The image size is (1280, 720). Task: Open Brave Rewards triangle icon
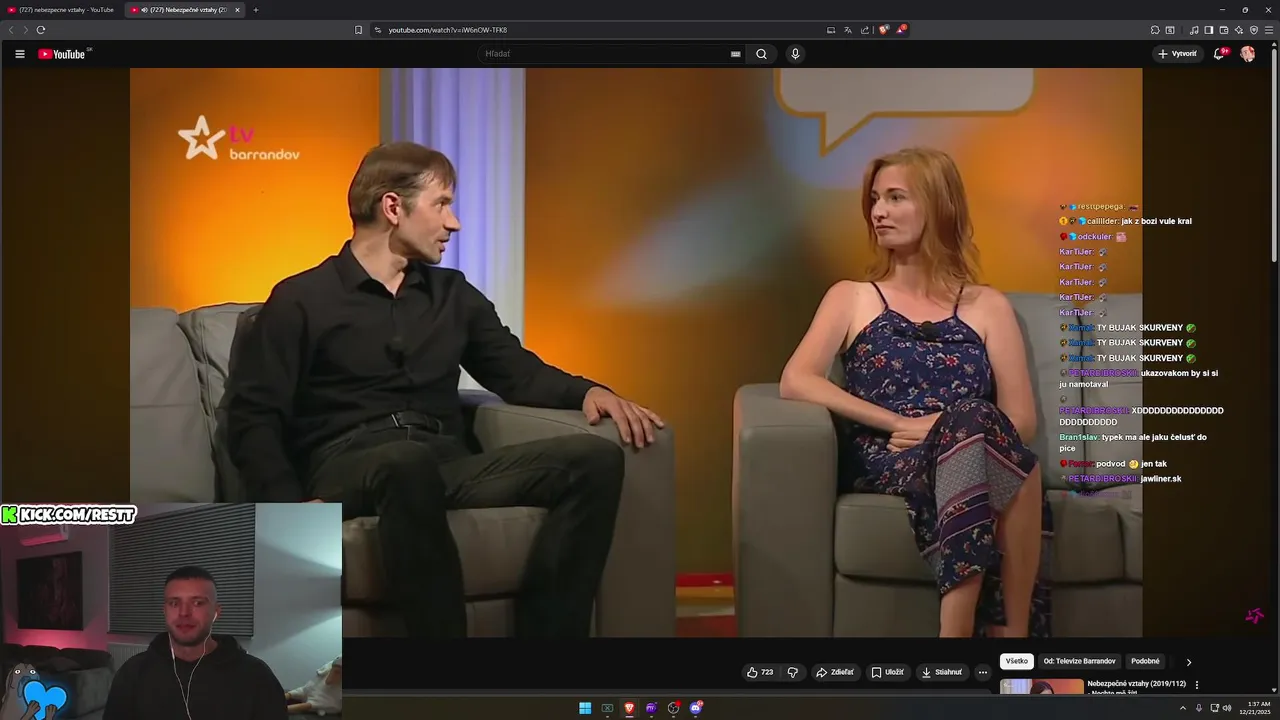pos(901,30)
